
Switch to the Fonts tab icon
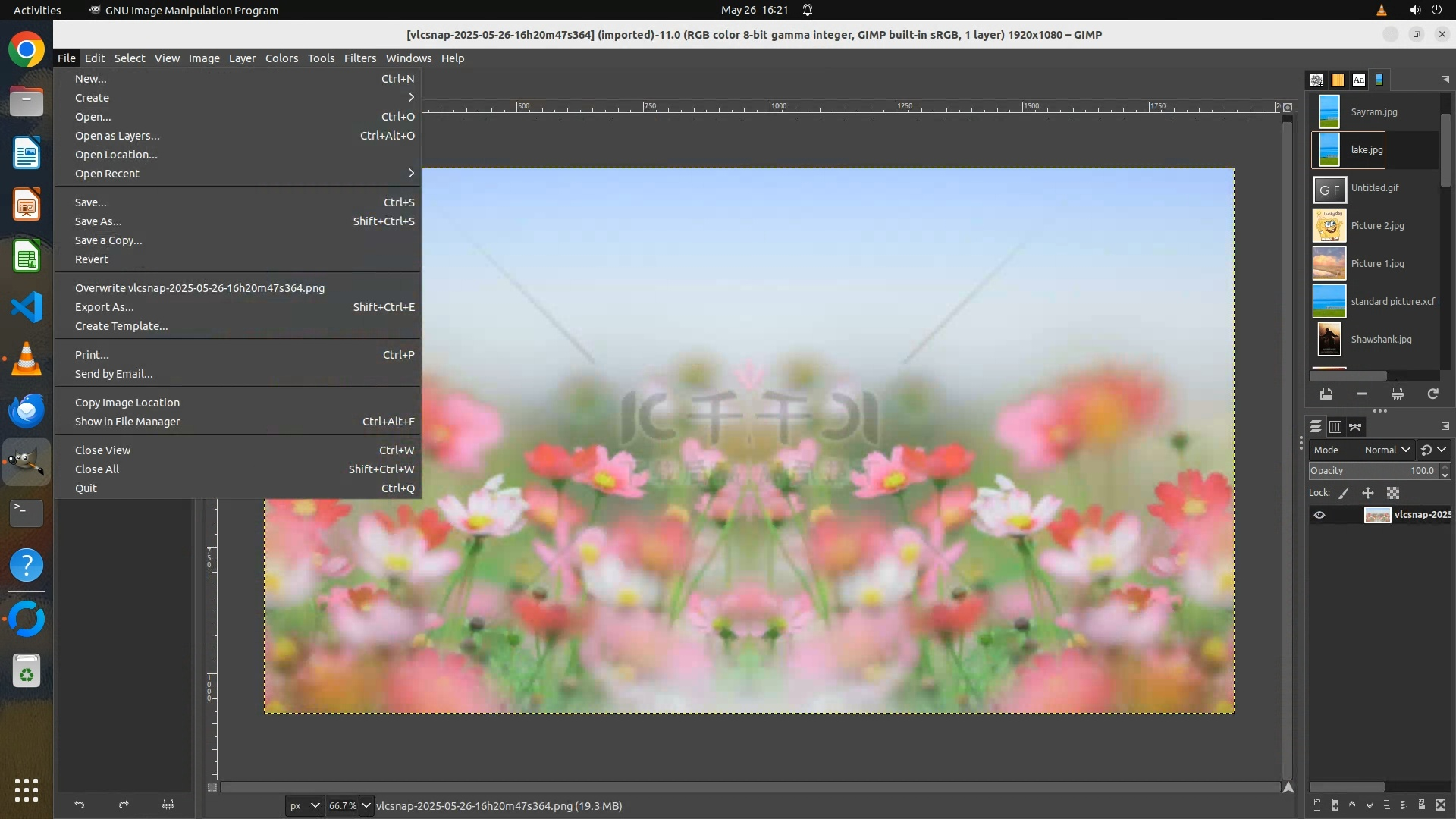click(x=1358, y=80)
